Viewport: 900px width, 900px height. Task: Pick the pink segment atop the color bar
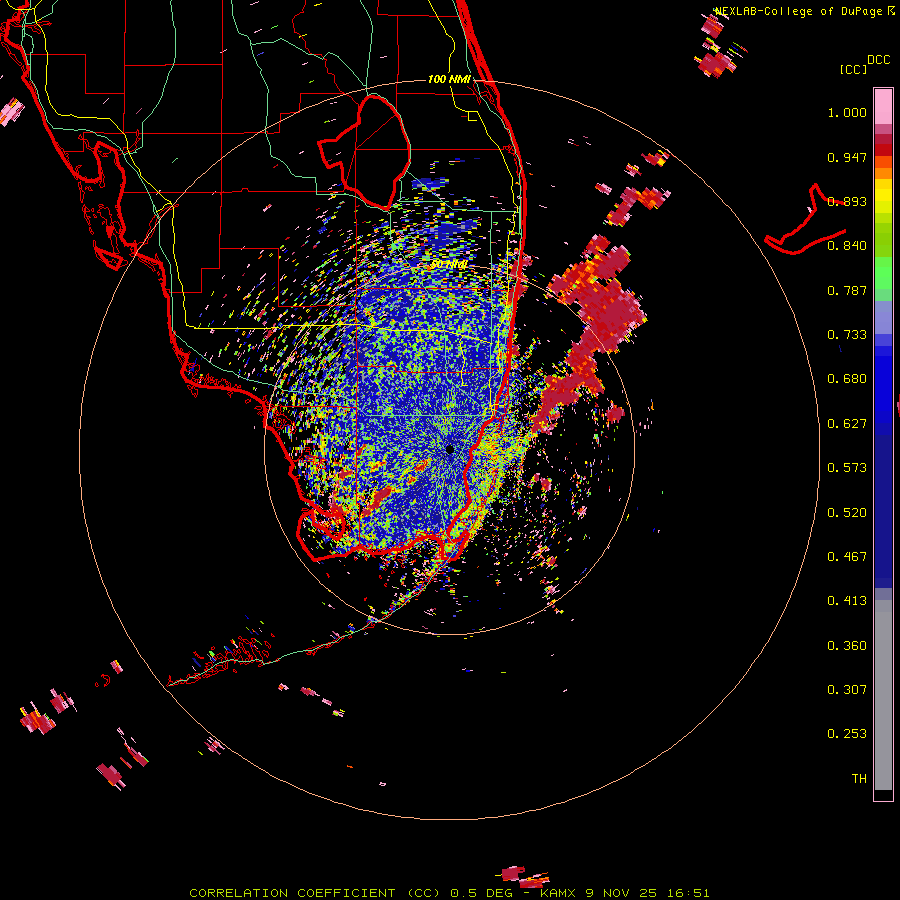(x=883, y=107)
